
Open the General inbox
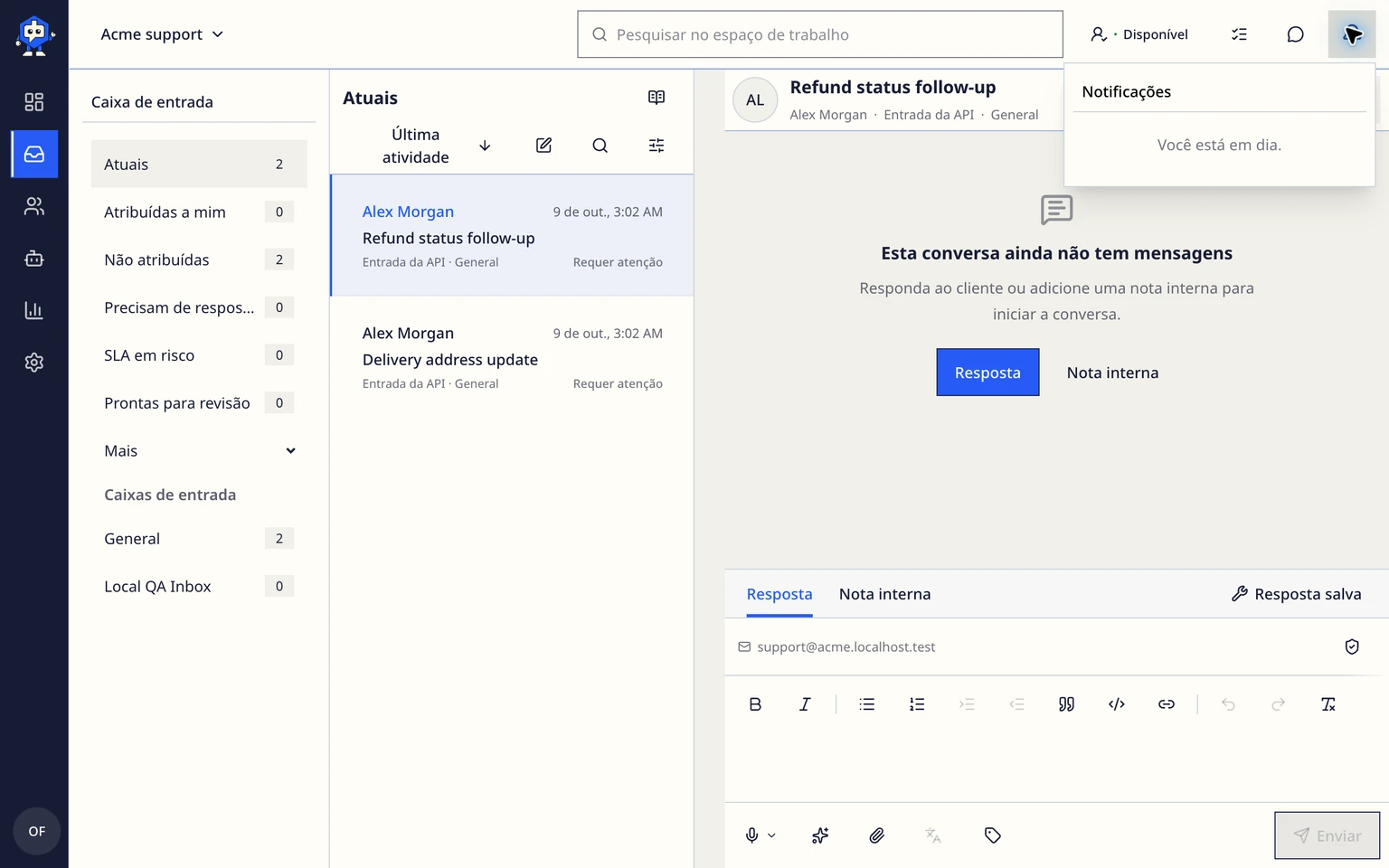click(x=199, y=538)
